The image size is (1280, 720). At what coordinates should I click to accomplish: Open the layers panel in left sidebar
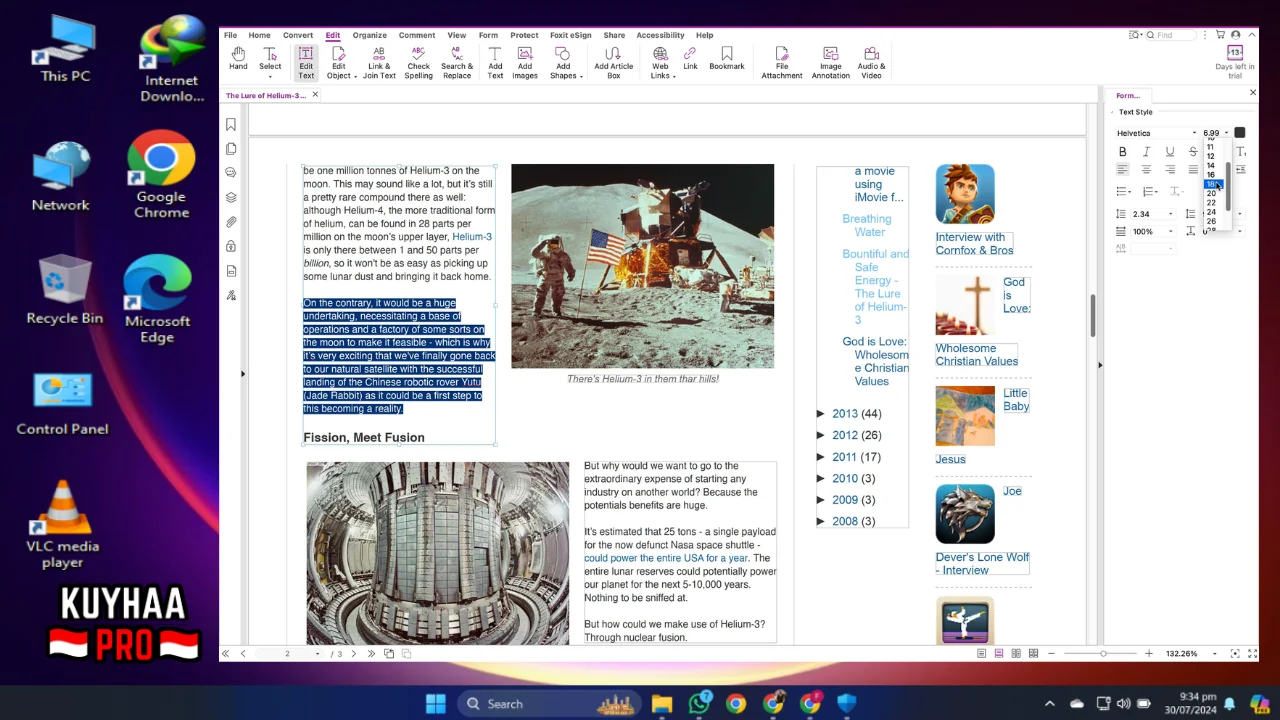[231, 197]
